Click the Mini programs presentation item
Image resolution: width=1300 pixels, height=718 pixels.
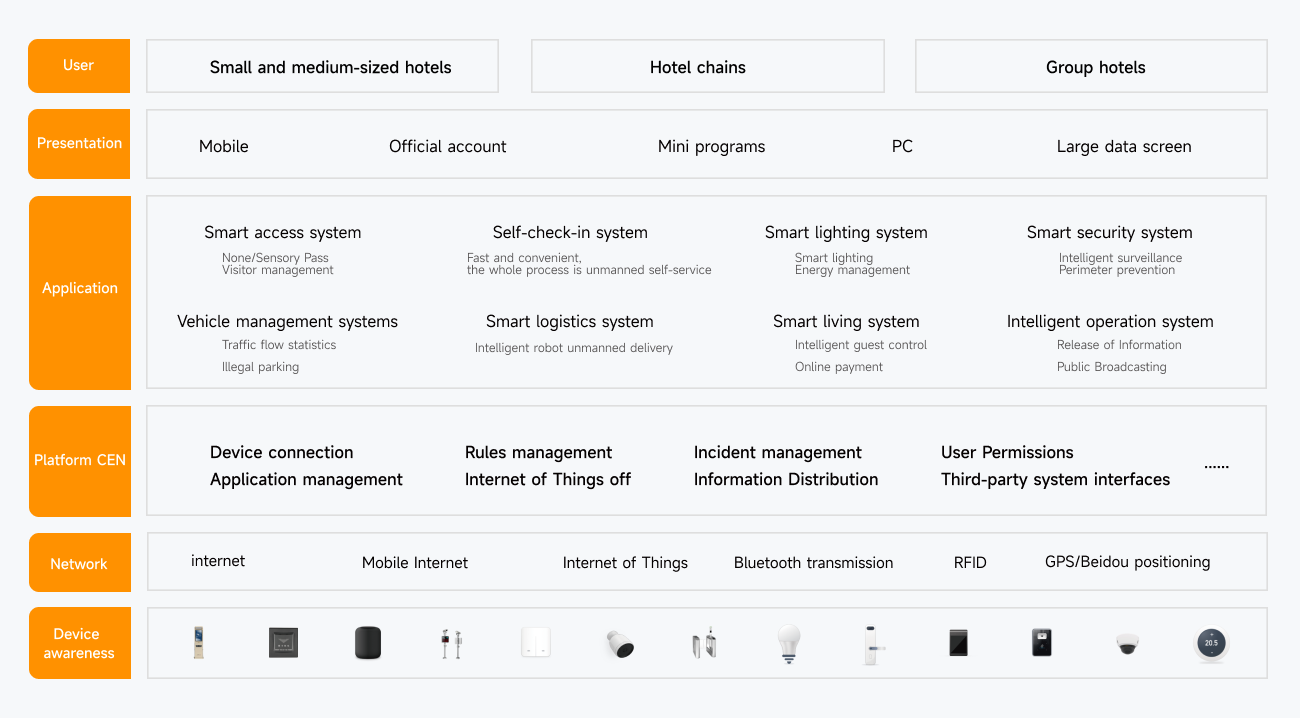(711, 147)
